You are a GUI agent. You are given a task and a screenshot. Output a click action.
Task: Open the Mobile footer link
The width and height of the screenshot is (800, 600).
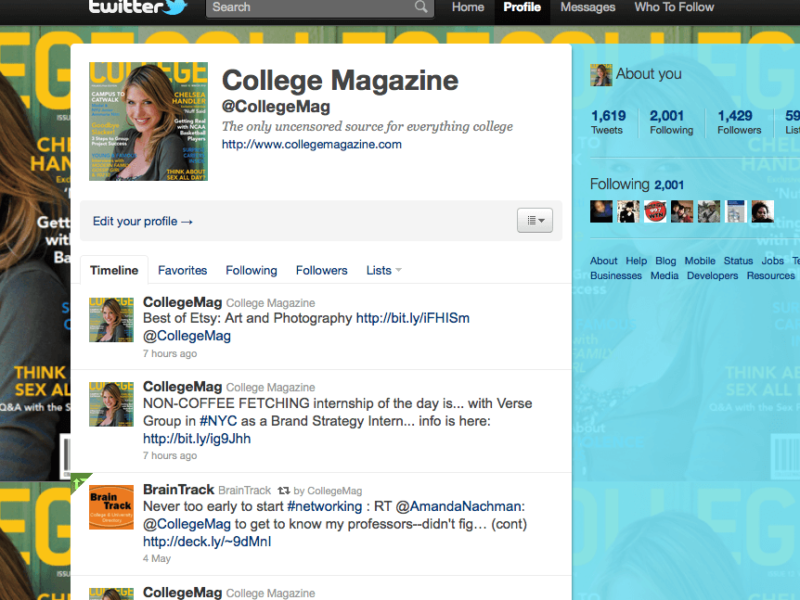[699, 261]
